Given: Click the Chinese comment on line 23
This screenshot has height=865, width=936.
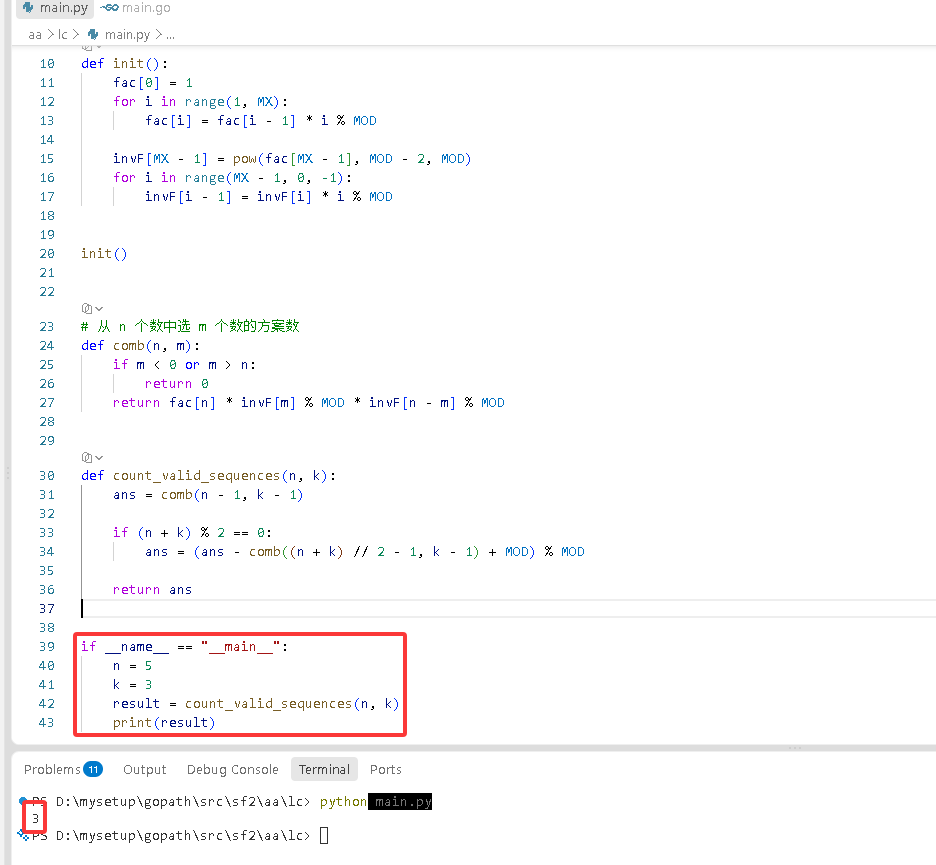Looking at the screenshot, I should coord(190,326).
